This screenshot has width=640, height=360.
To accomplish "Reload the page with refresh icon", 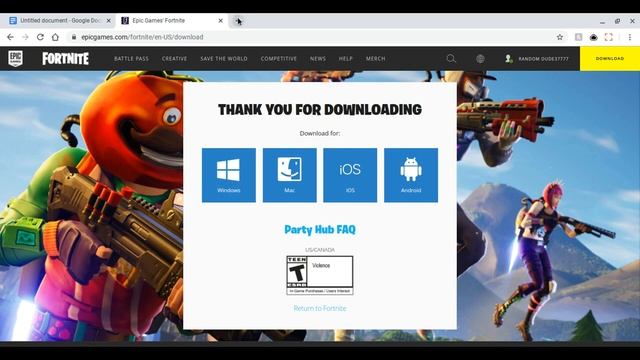I will coord(40,37).
